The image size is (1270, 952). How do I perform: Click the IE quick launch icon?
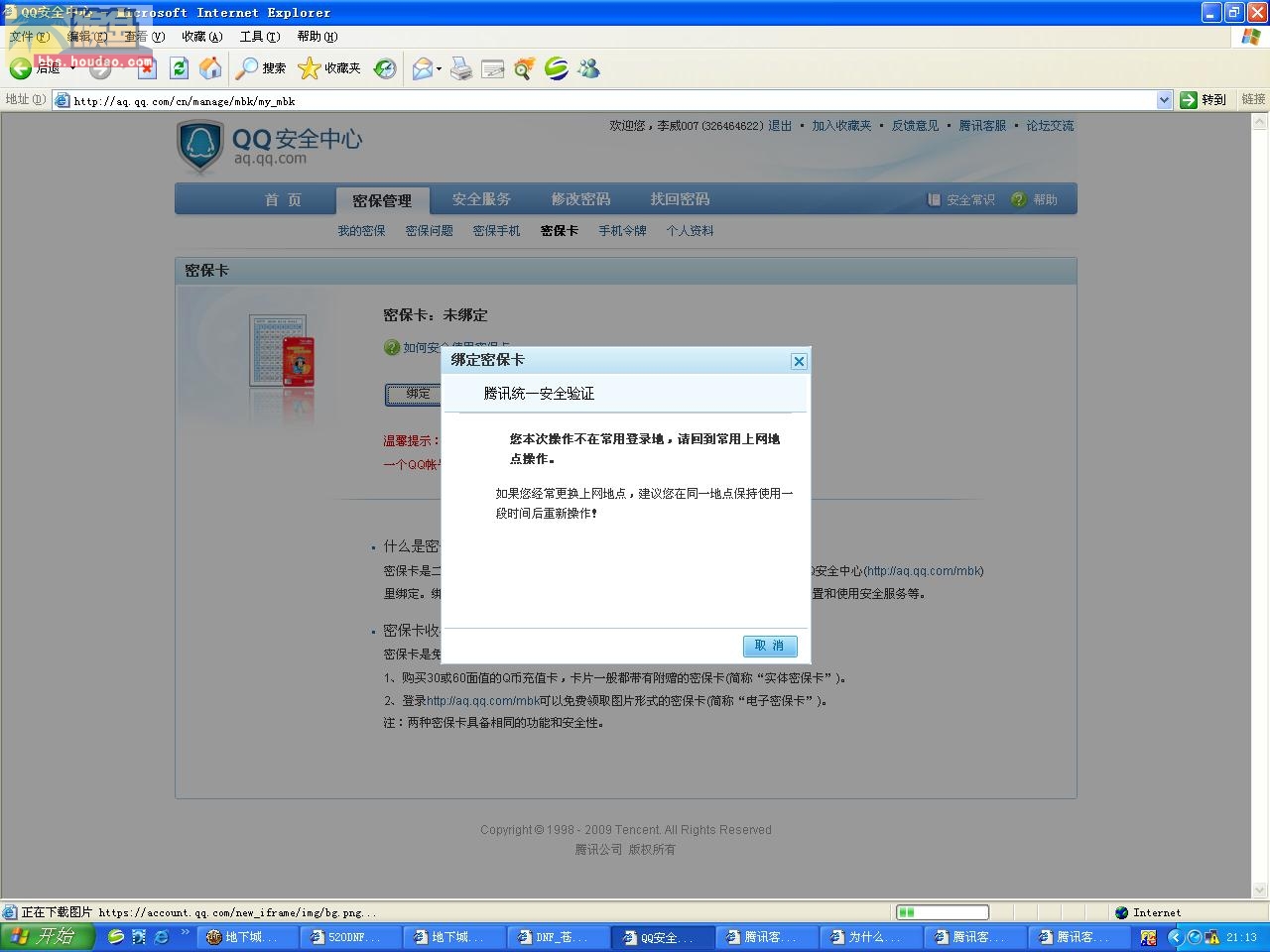(161, 937)
